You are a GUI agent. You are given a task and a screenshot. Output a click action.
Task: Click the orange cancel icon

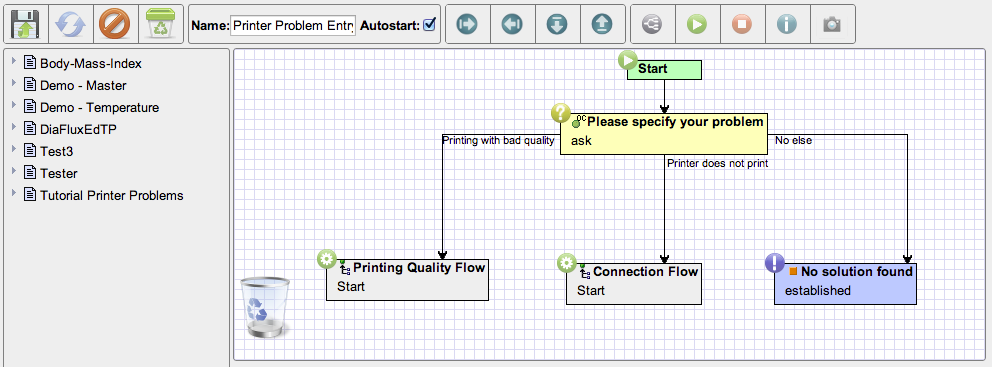pyautogui.click(x=115, y=24)
